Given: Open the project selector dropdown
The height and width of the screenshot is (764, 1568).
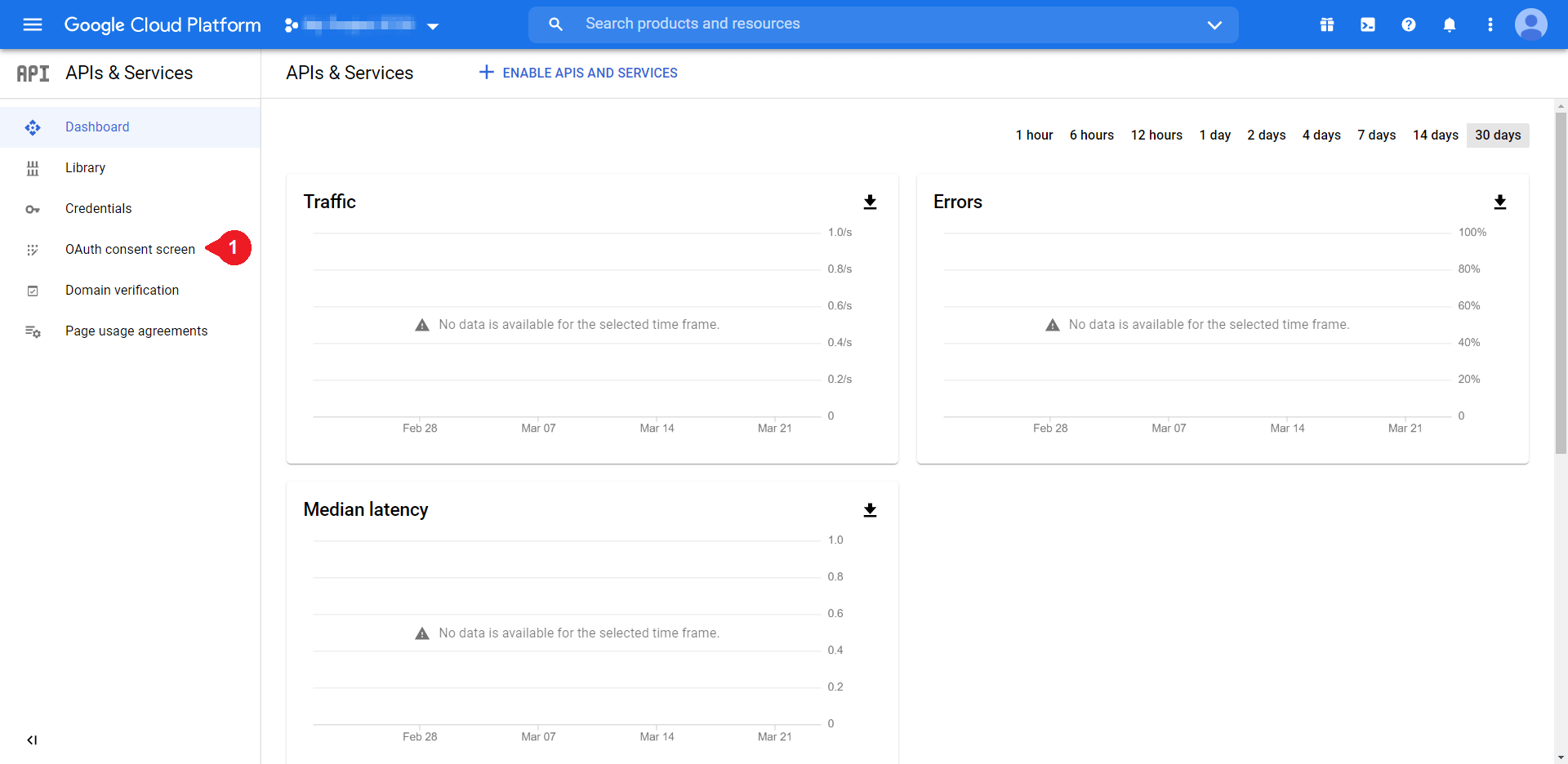Looking at the screenshot, I should pyautogui.click(x=433, y=25).
